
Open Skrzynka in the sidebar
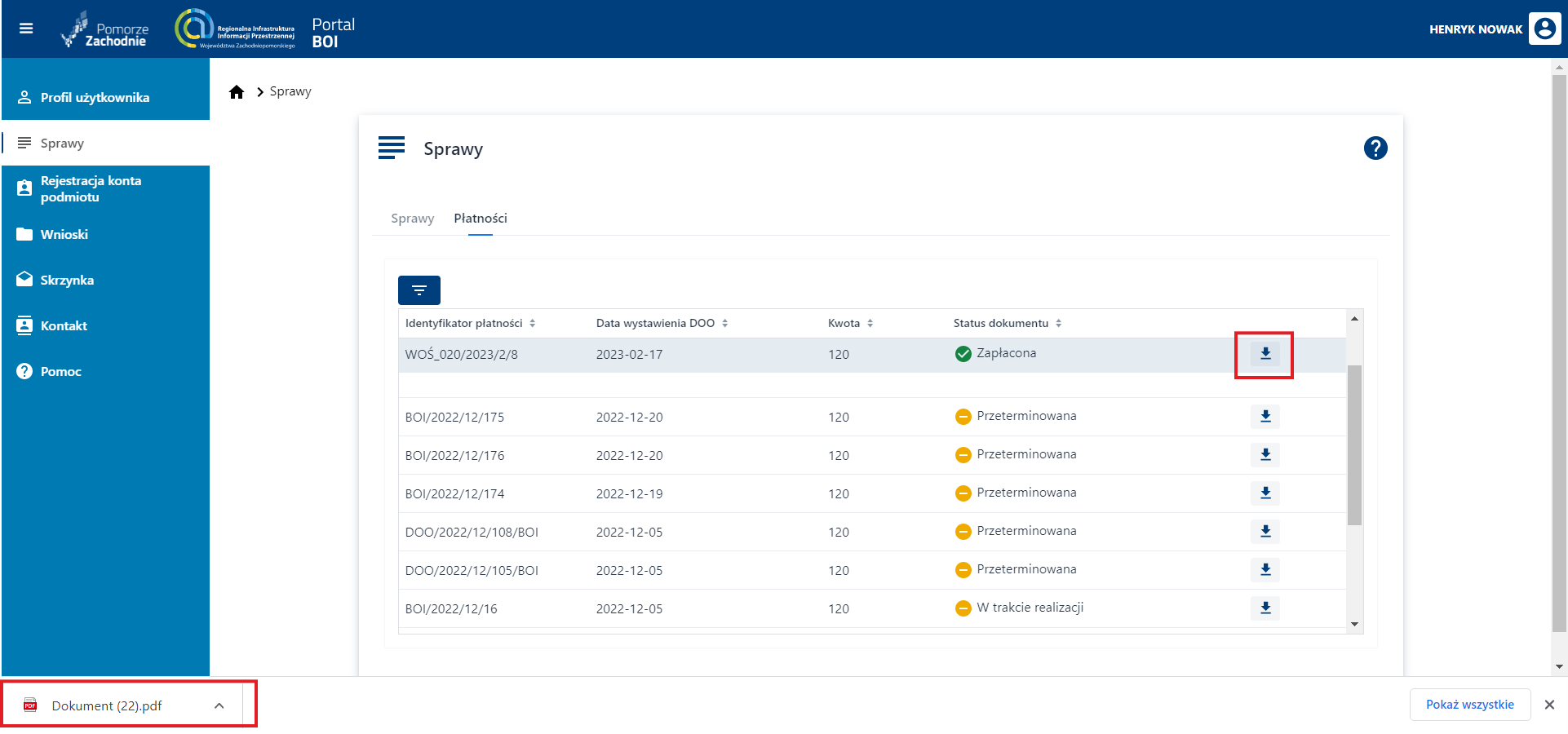click(x=67, y=281)
